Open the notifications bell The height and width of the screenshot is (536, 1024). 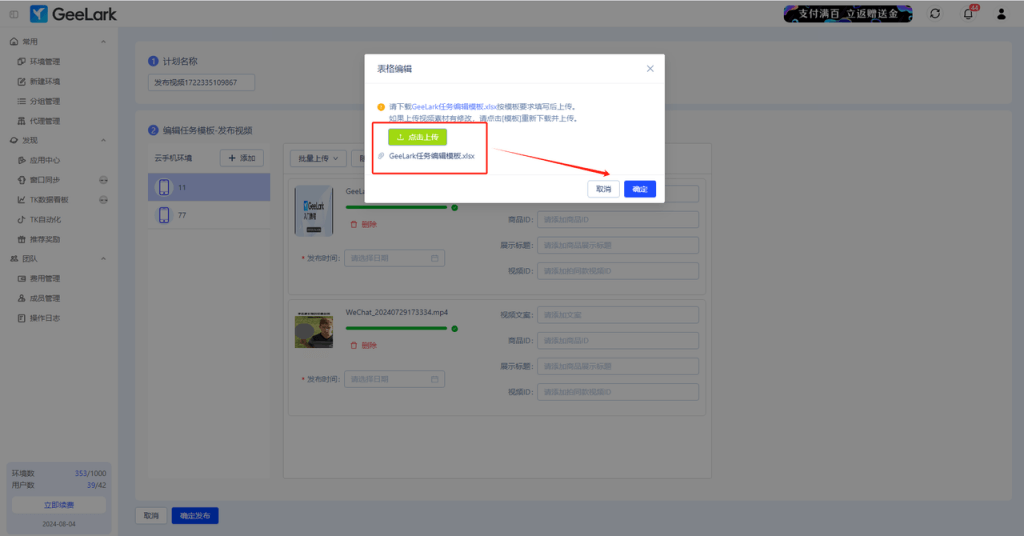[x=968, y=13]
